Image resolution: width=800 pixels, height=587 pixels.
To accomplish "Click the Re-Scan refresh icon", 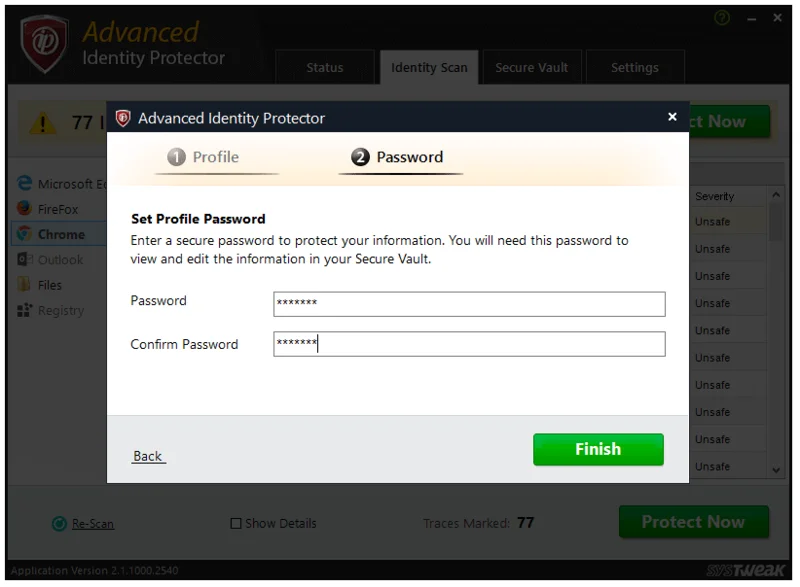I will [58, 523].
